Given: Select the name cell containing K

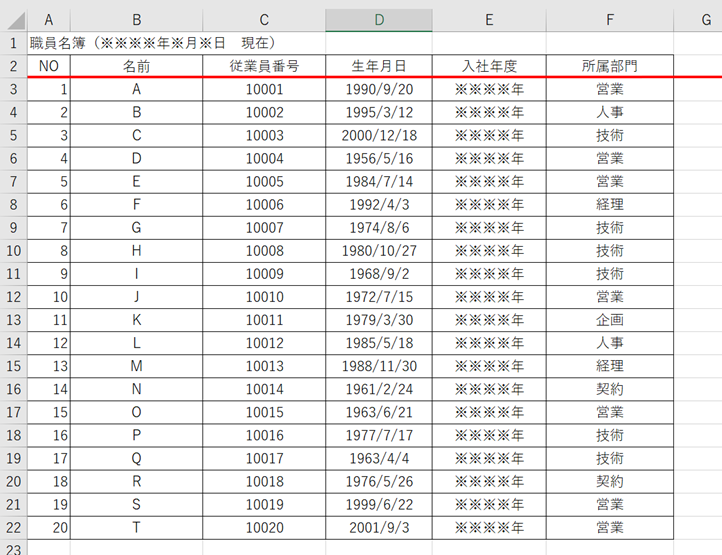Looking at the screenshot, I should pyautogui.click(x=136, y=320).
